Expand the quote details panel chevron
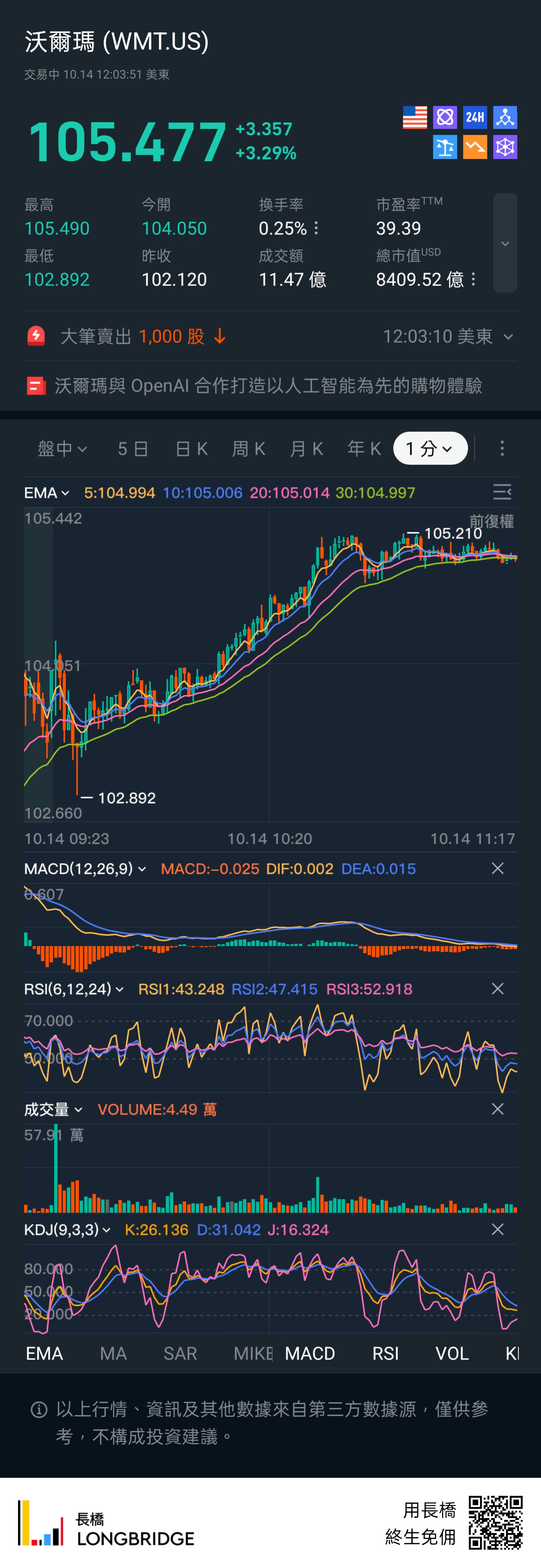 coord(505,244)
